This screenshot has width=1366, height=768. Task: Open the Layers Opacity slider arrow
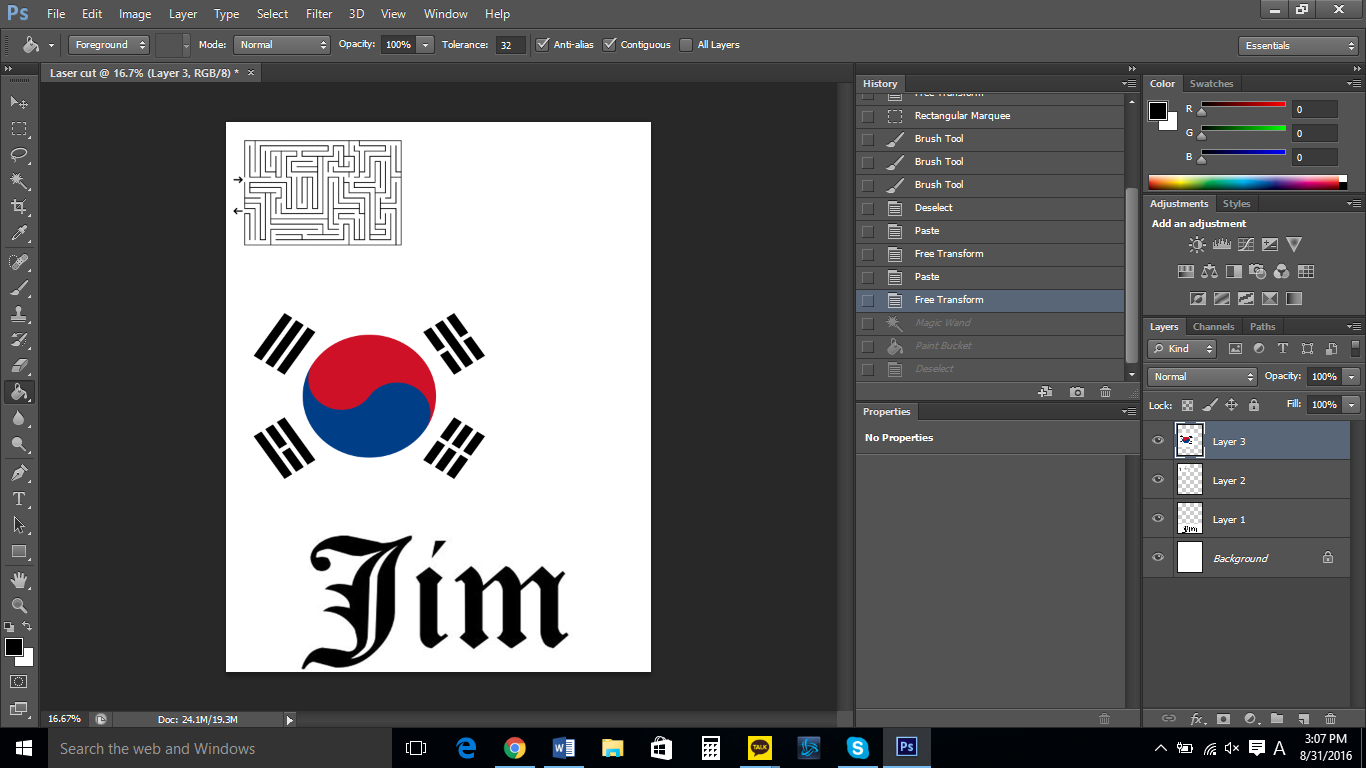coord(1352,376)
